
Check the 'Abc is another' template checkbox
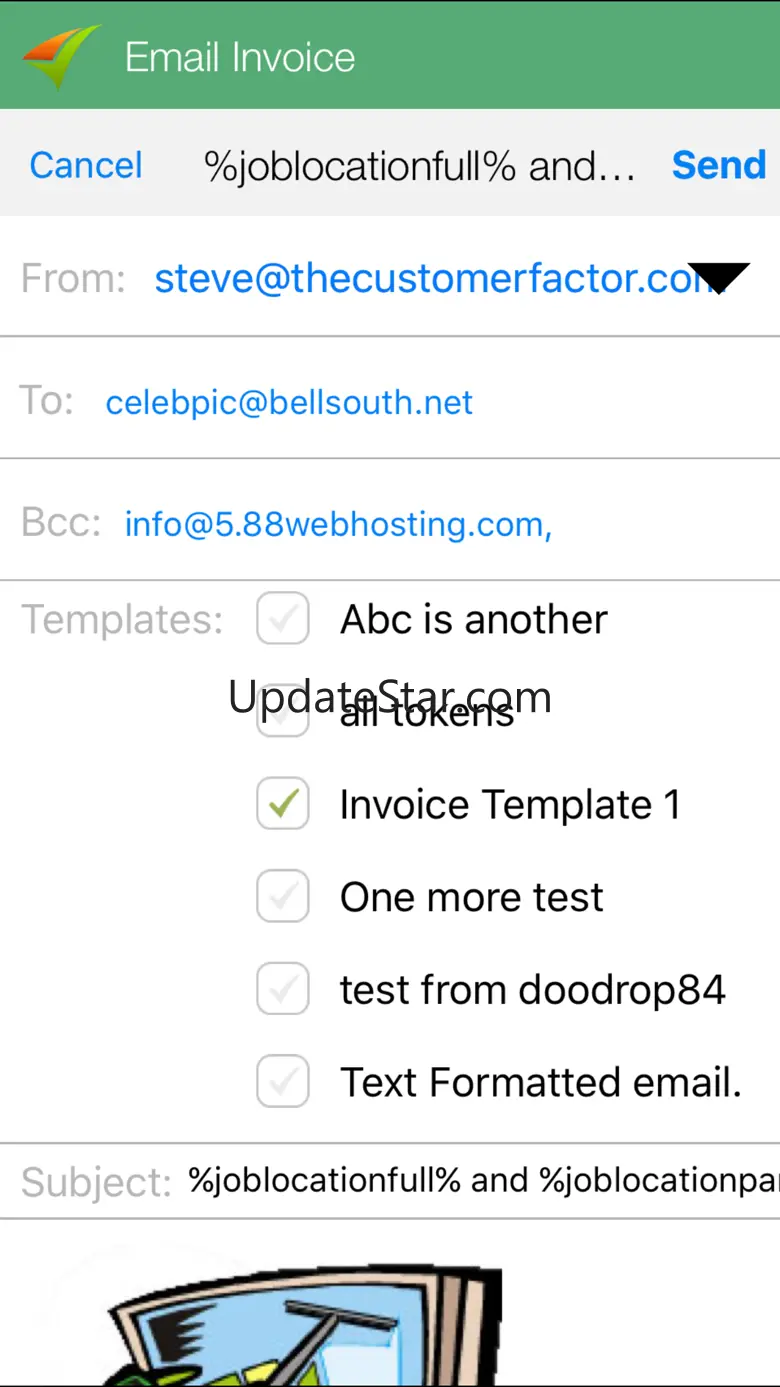tap(283, 619)
